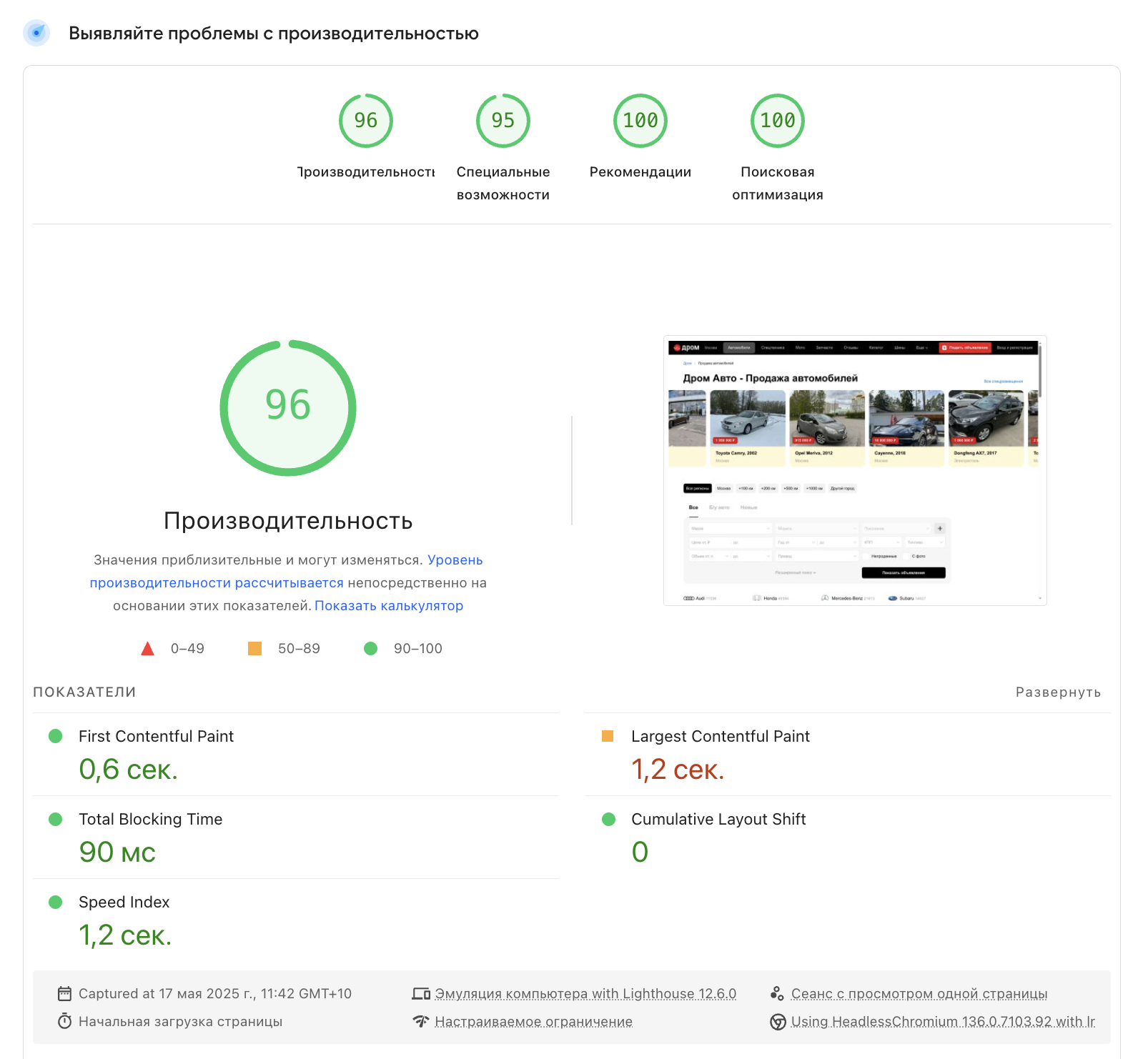The height and width of the screenshot is (1059, 1148).
Task: Select the 96 Производительность score gauge
Action: pos(365,121)
